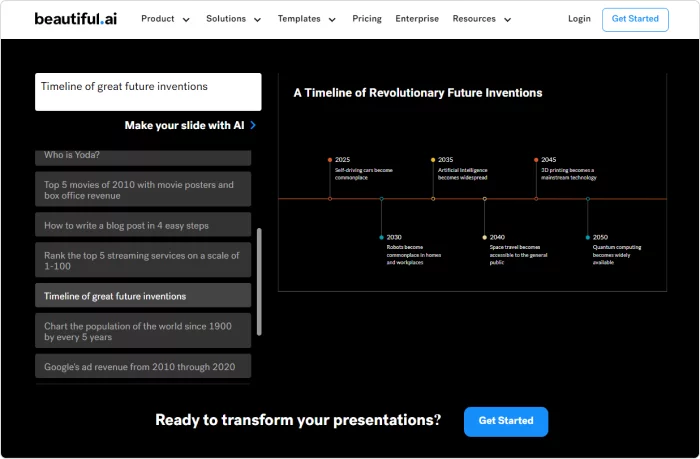Click 'Quantum computing becomes widely available' text
Screen dimensions: 700x459
click(617, 255)
